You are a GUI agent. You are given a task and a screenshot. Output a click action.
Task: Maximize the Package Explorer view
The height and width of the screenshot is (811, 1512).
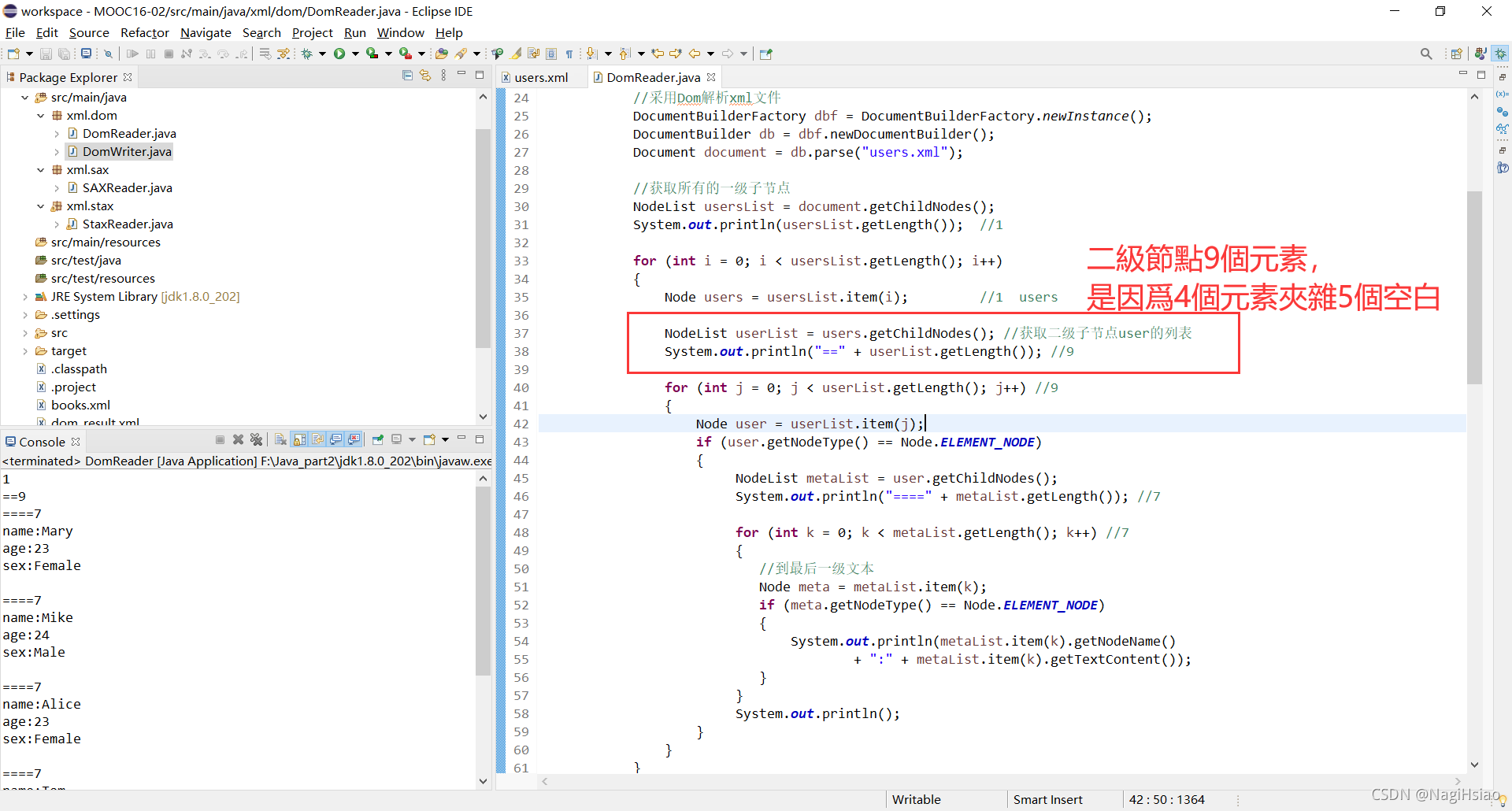pyautogui.click(x=480, y=76)
